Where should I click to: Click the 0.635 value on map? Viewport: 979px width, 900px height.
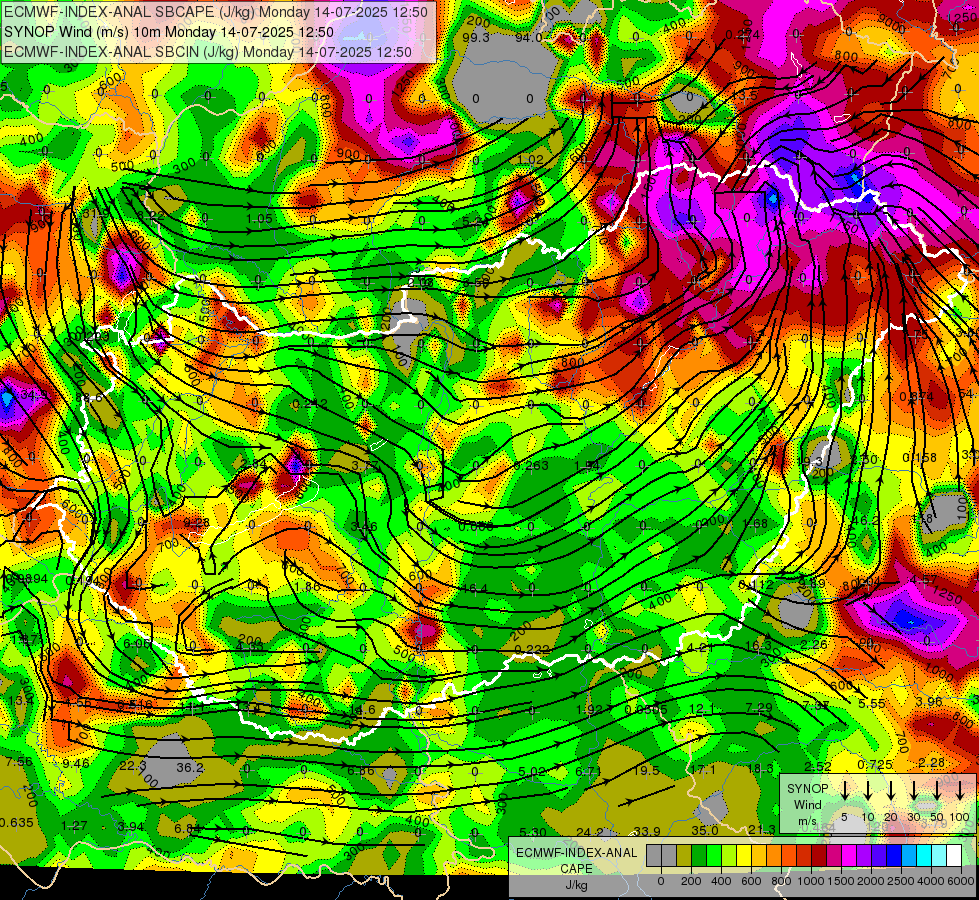click(x=17, y=823)
